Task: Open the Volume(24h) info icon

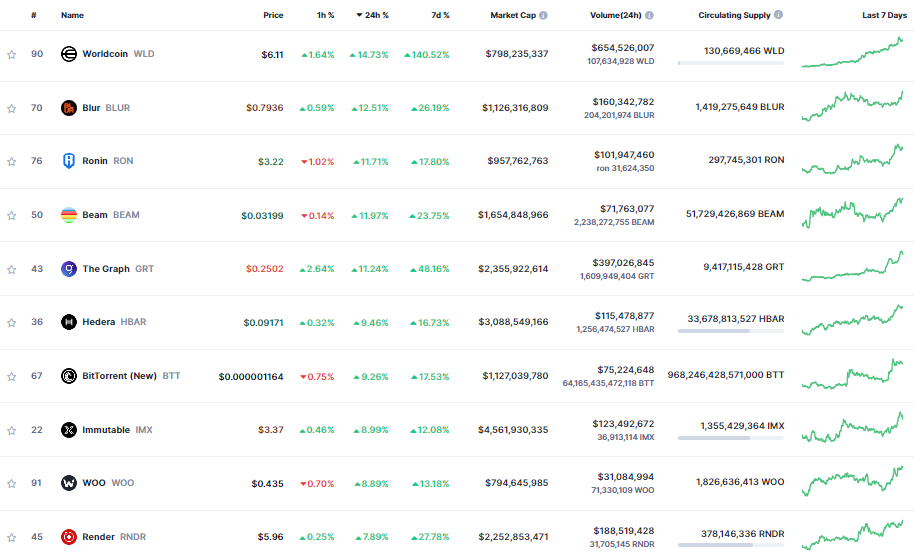Action: 650,16
